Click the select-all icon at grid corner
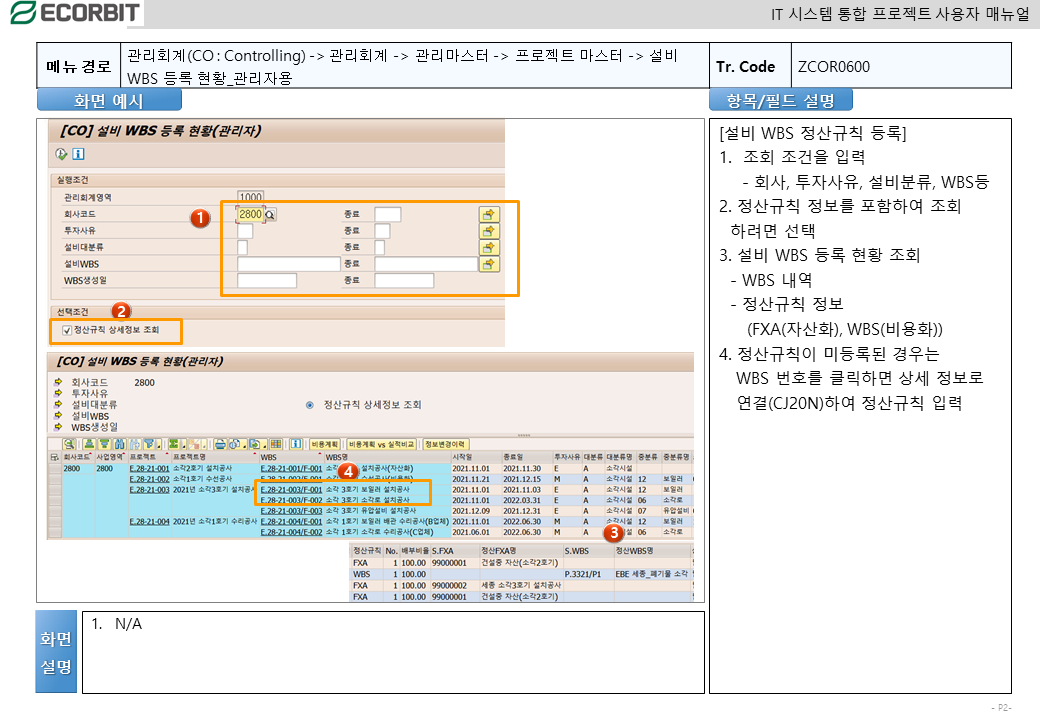1040x720 pixels. click(54, 457)
